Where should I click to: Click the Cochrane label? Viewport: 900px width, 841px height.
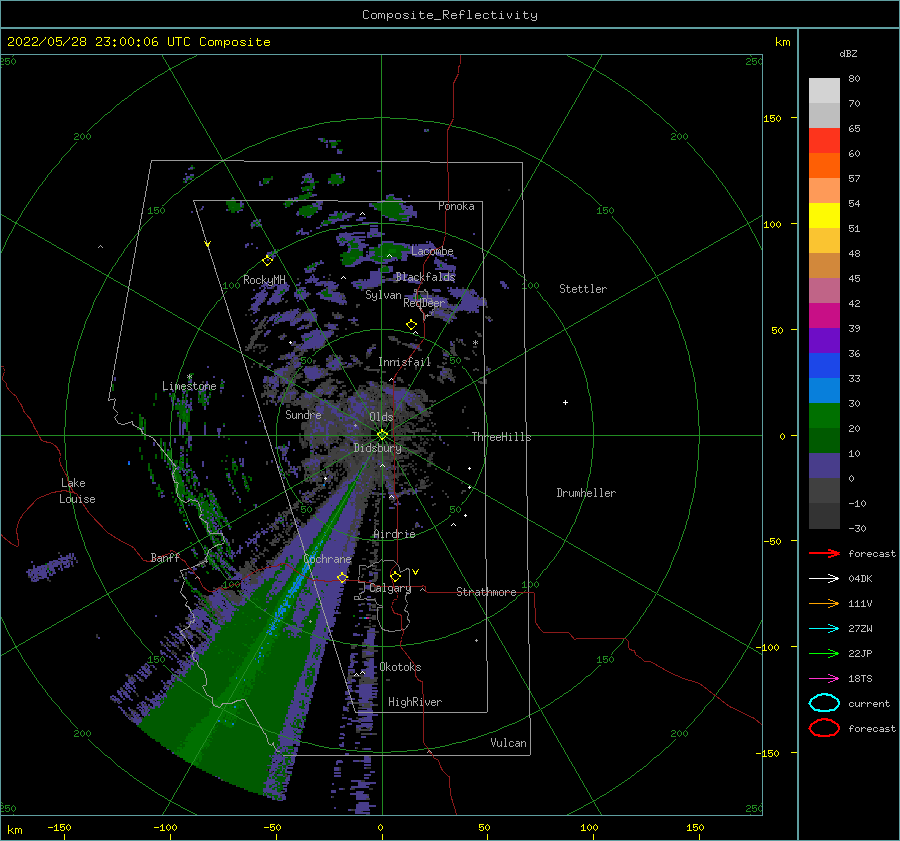coord(327,559)
